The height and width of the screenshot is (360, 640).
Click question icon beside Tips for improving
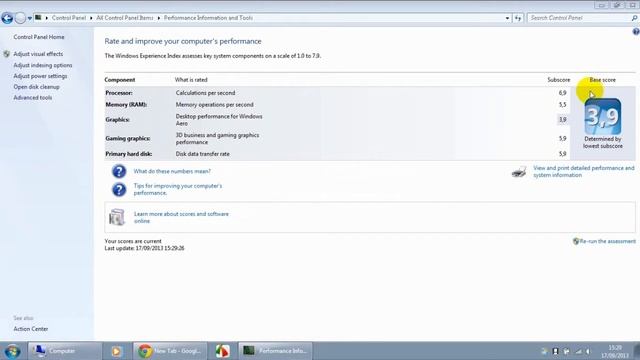(x=119, y=190)
